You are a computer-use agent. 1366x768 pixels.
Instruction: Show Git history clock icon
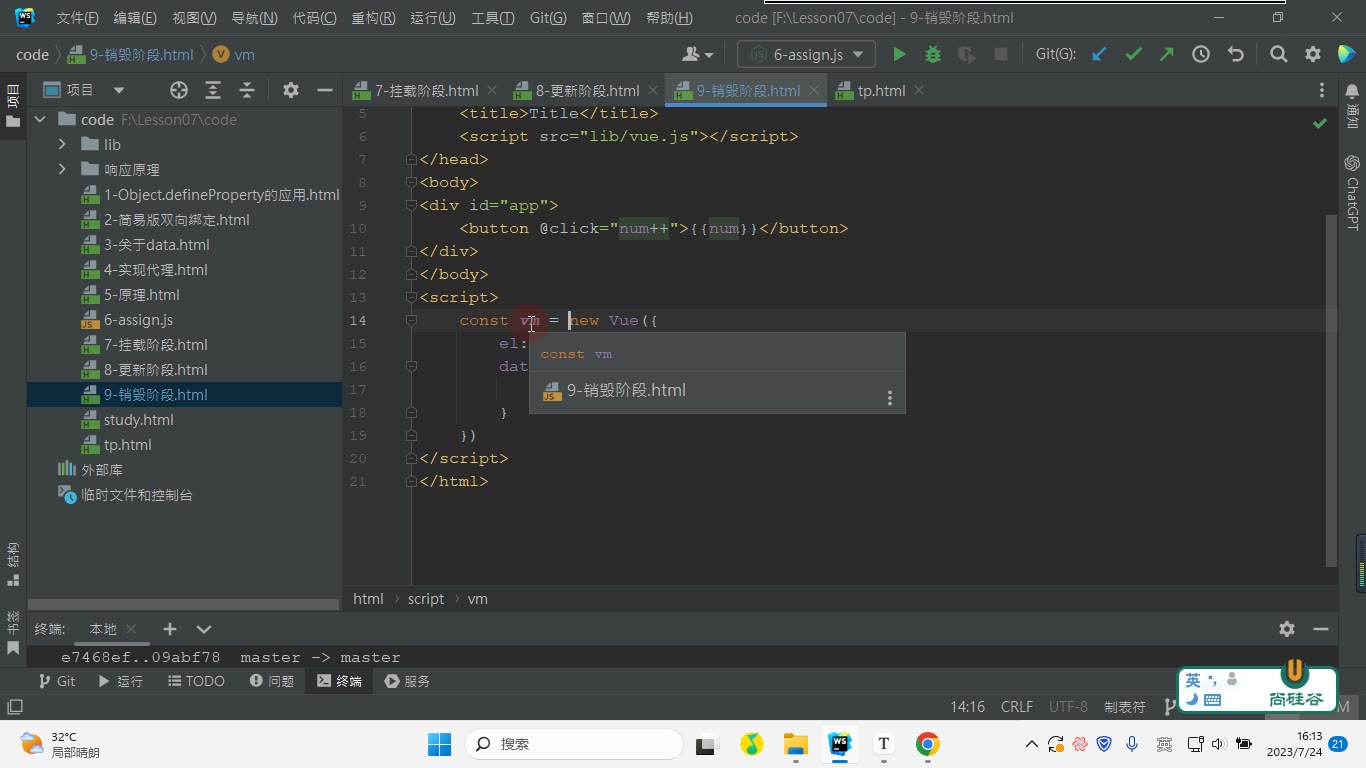coord(1201,54)
